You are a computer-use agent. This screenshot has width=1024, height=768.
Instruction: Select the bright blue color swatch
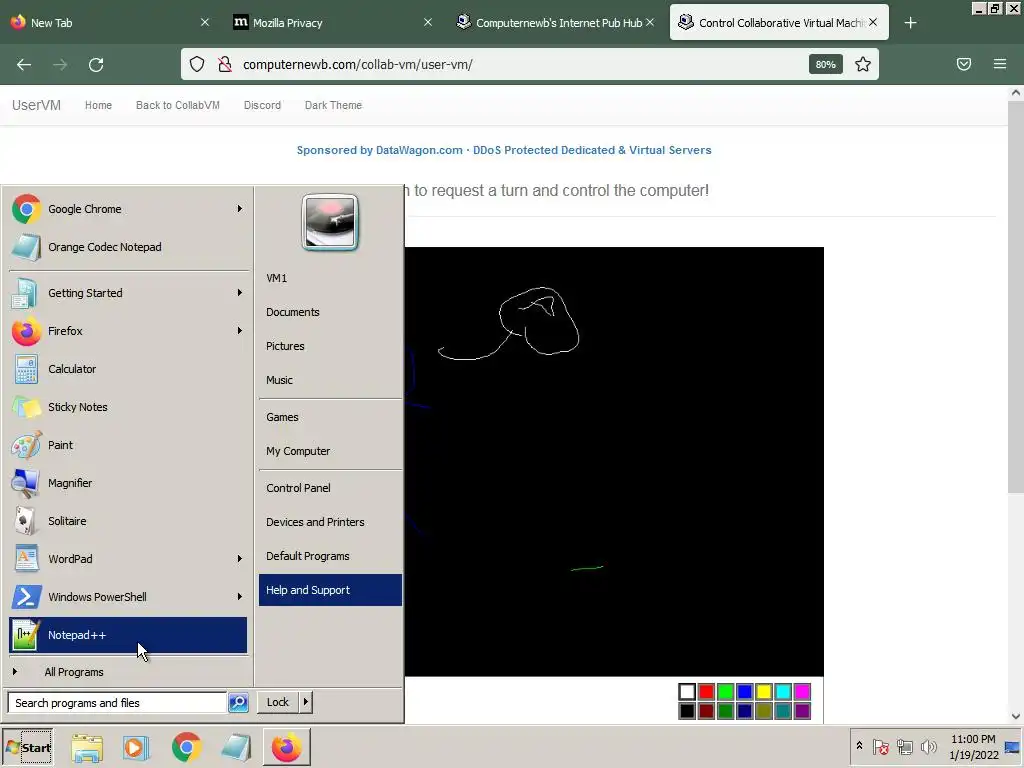pyautogui.click(x=744, y=692)
